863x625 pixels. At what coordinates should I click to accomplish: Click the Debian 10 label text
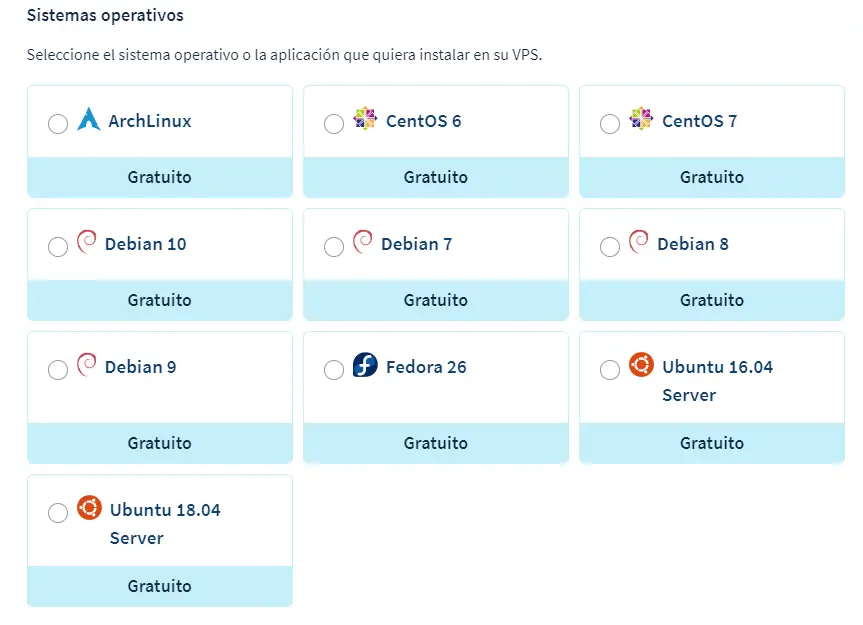pyautogui.click(x=145, y=244)
